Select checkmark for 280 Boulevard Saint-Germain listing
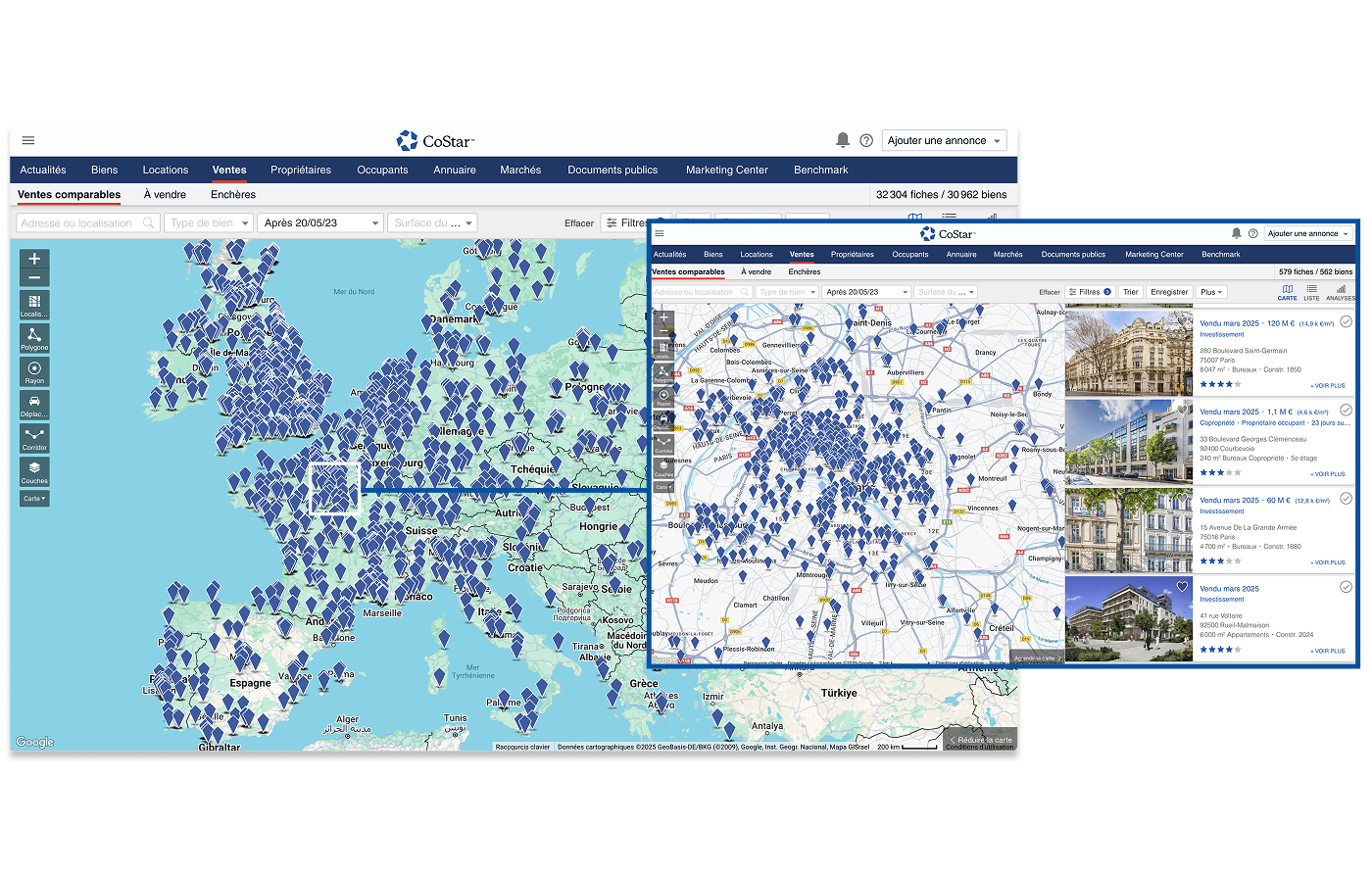The width and height of the screenshot is (1372, 876). (x=1346, y=322)
